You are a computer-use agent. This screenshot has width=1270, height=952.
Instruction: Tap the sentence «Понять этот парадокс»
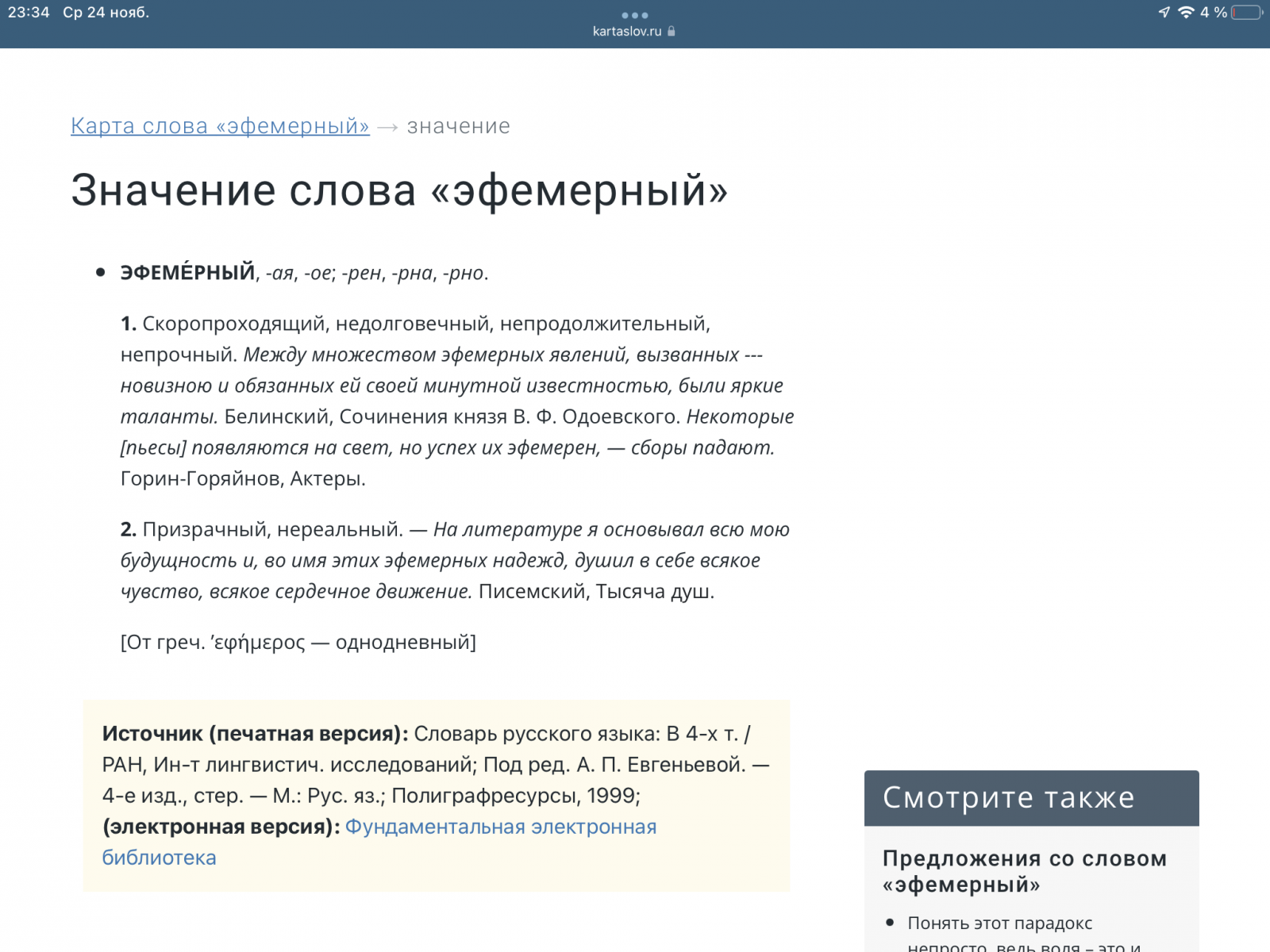pos(999,923)
